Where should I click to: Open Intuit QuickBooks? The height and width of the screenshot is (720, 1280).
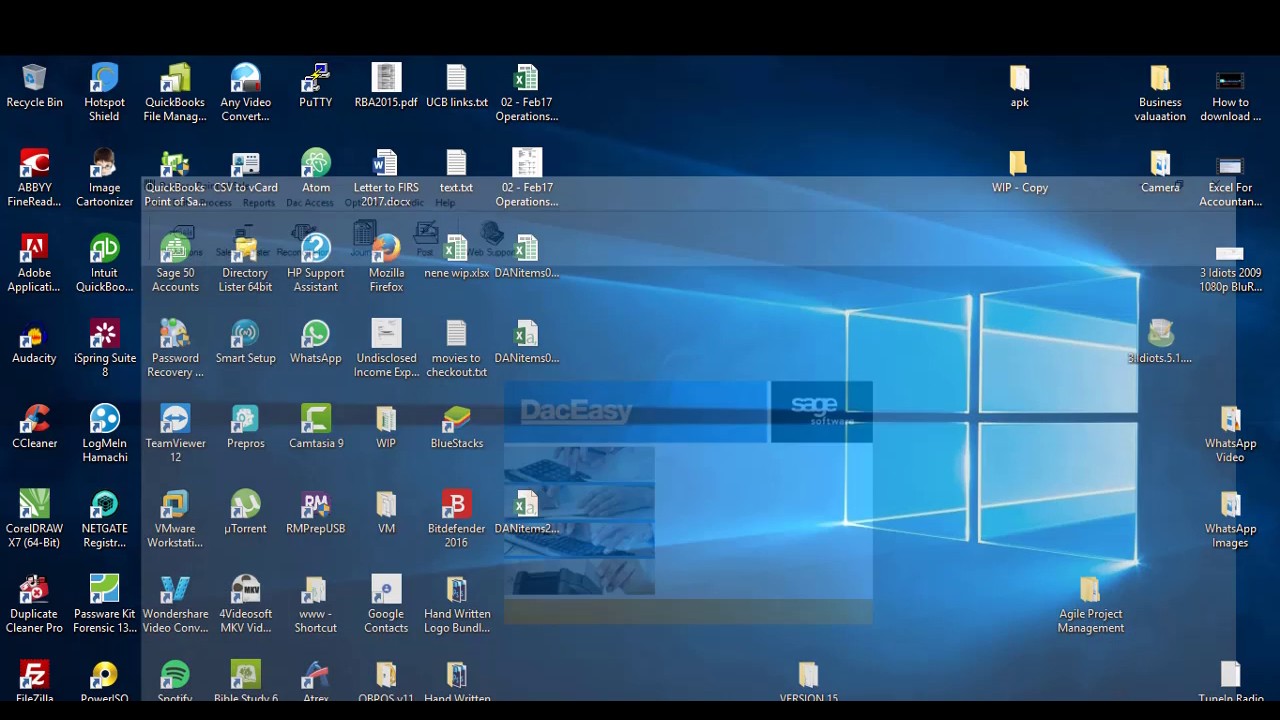104,263
